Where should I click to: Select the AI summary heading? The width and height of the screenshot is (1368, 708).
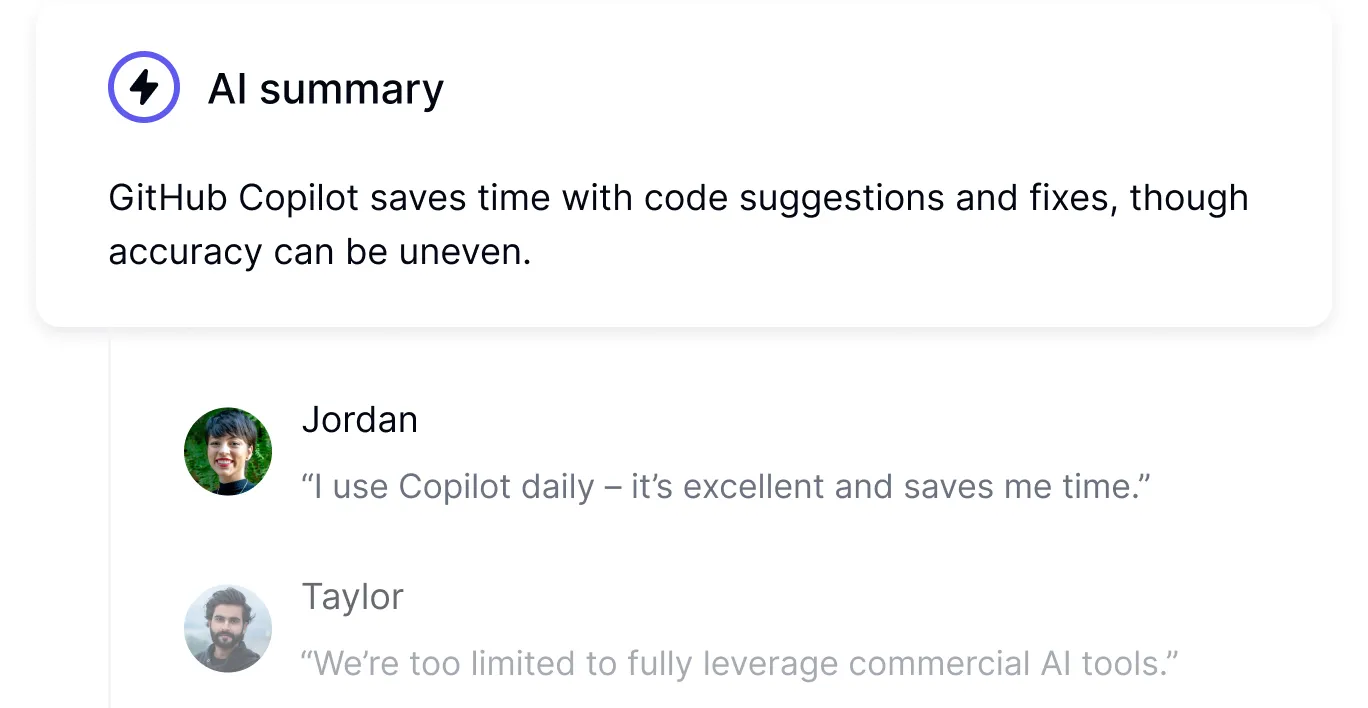click(x=326, y=90)
